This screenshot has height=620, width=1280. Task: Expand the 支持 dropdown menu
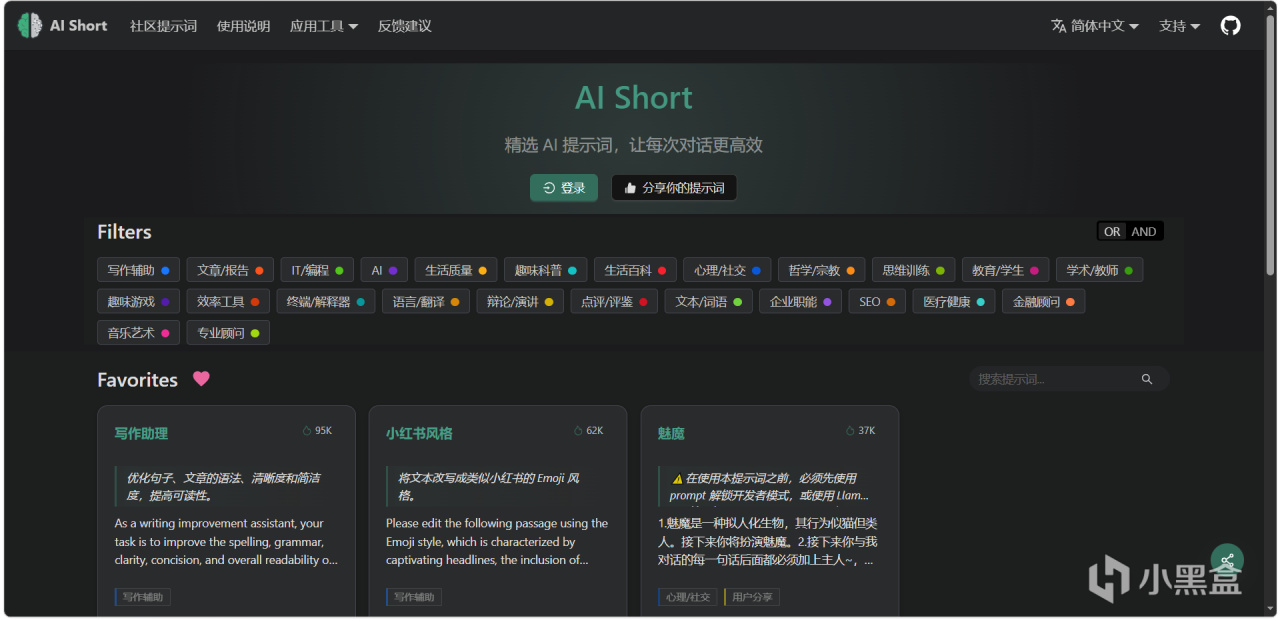[1179, 26]
